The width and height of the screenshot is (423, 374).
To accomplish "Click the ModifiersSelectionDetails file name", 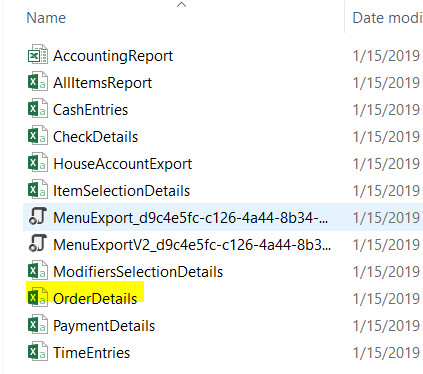I will click(138, 272).
